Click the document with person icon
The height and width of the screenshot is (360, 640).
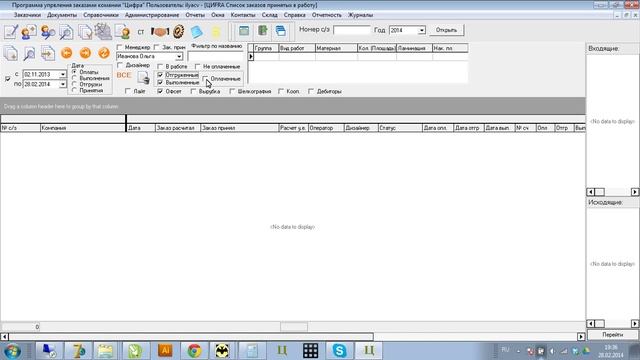tap(122, 32)
